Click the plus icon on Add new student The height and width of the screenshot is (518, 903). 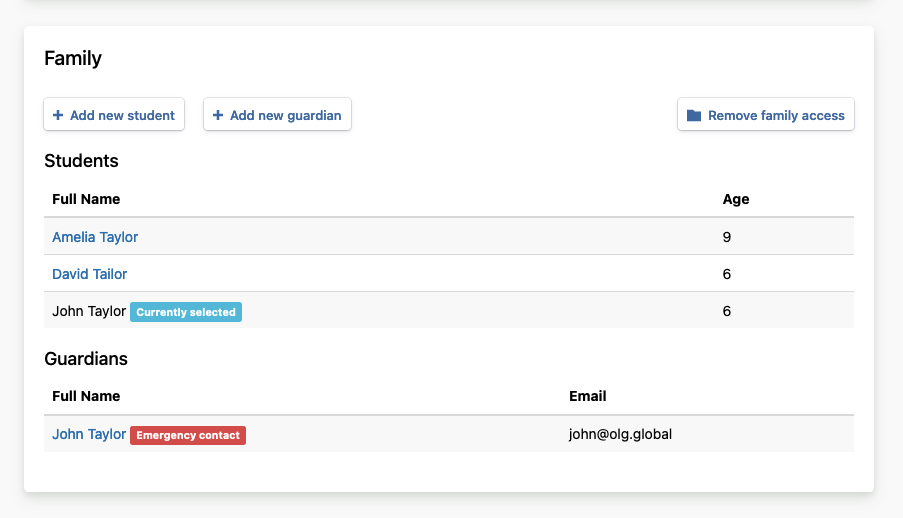[x=57, y=115]
